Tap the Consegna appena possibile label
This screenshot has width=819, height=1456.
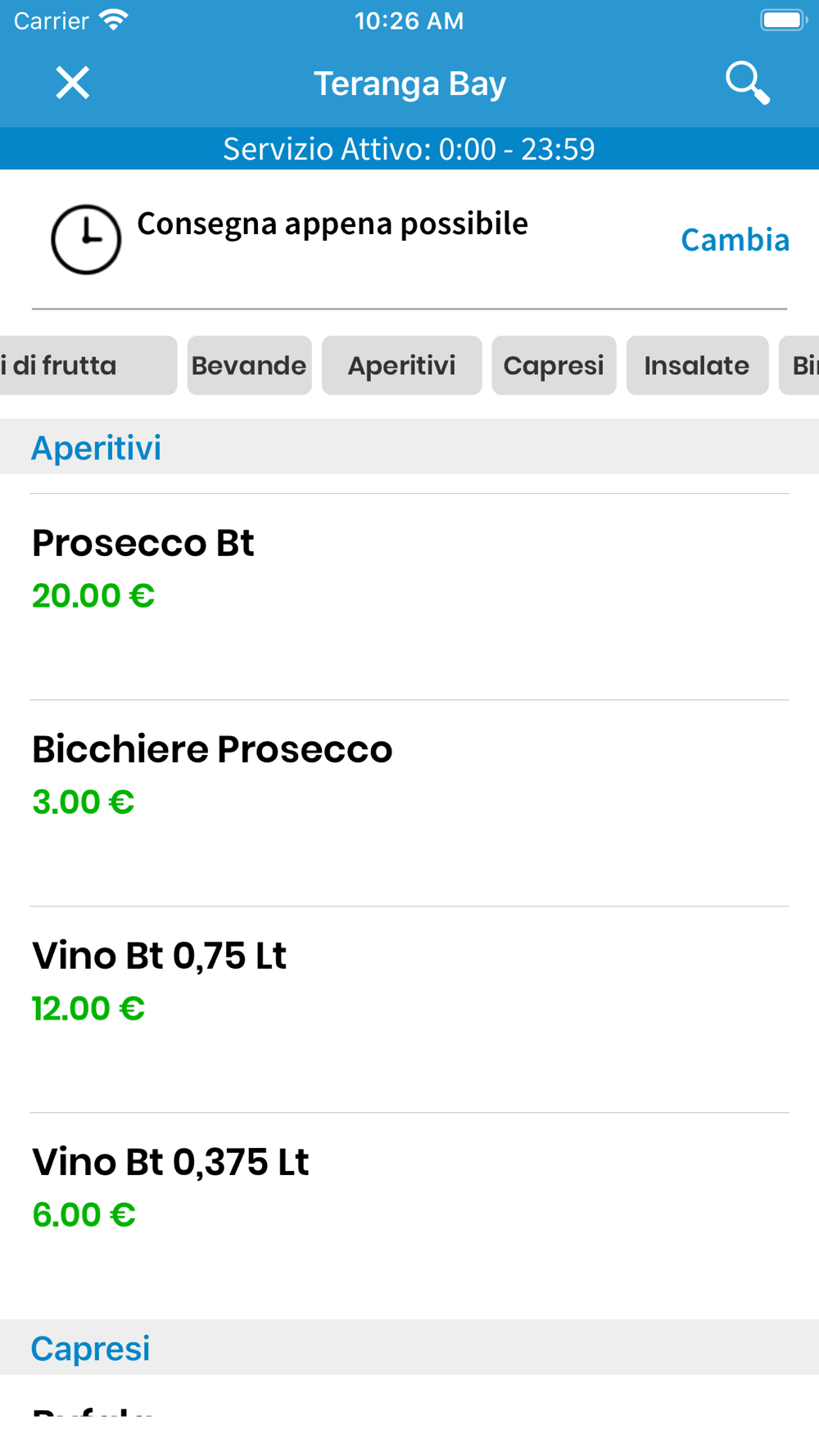point(333,224)
